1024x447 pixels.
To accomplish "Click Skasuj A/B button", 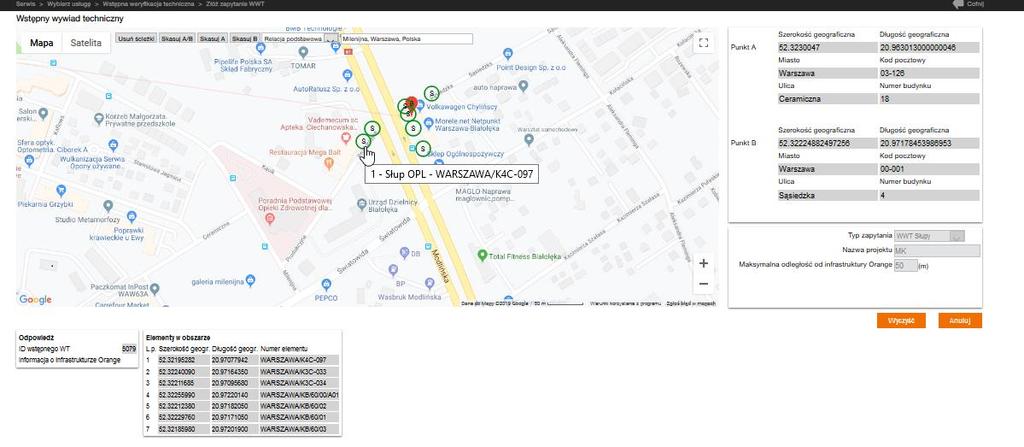I will point(178,39).
